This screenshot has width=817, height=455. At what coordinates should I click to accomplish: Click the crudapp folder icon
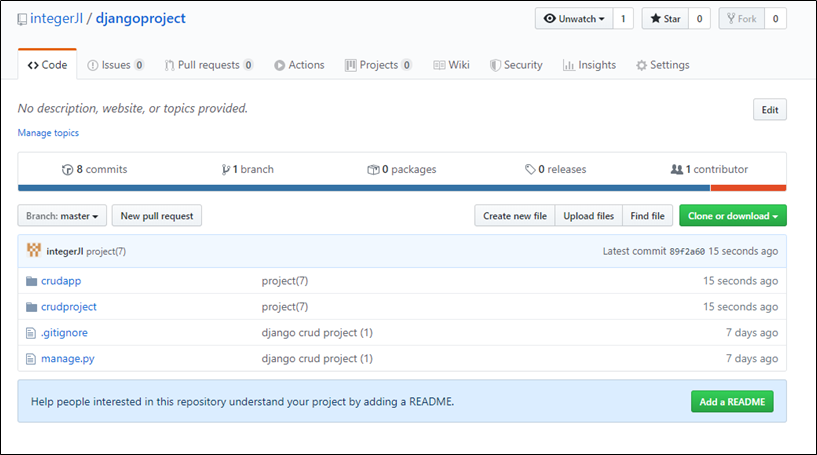click(31, 281)
